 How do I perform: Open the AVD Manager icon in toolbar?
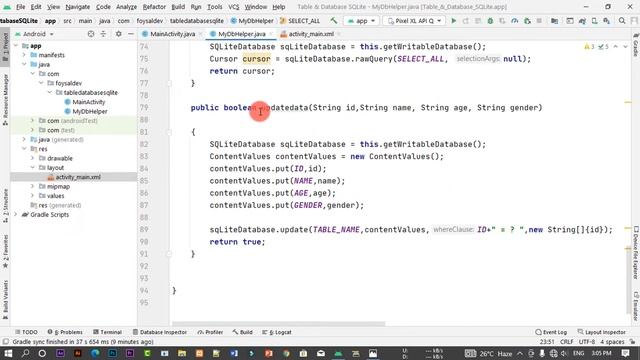coord(594,21)
